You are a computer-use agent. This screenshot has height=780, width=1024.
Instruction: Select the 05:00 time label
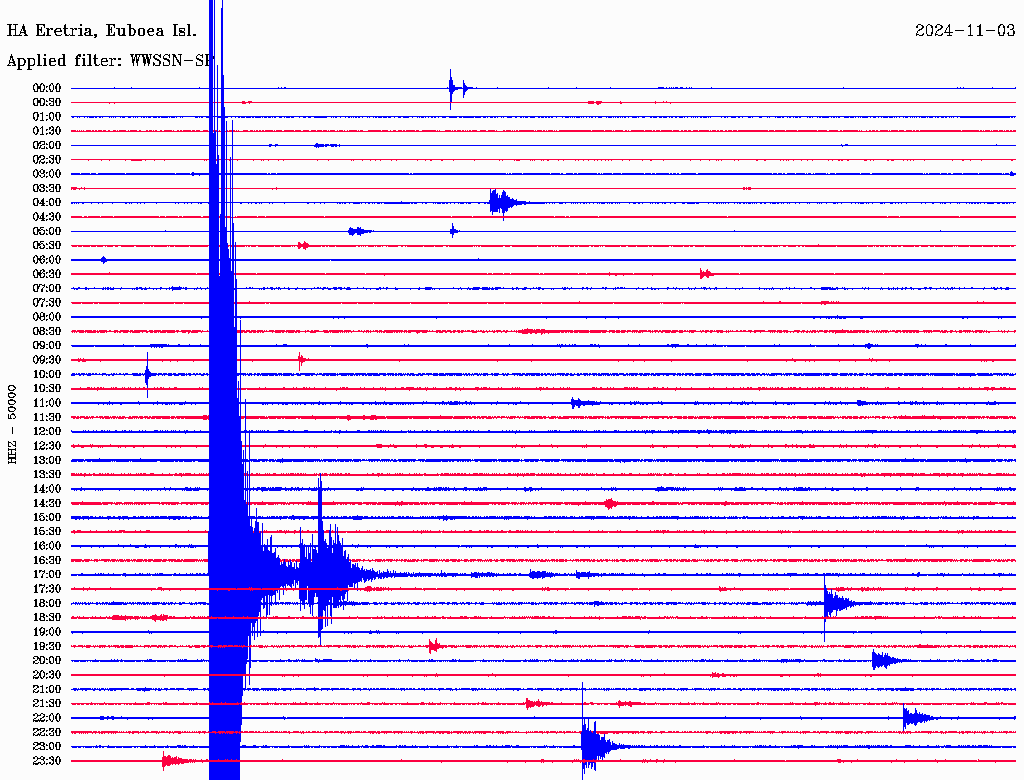[x=47, y=231]
